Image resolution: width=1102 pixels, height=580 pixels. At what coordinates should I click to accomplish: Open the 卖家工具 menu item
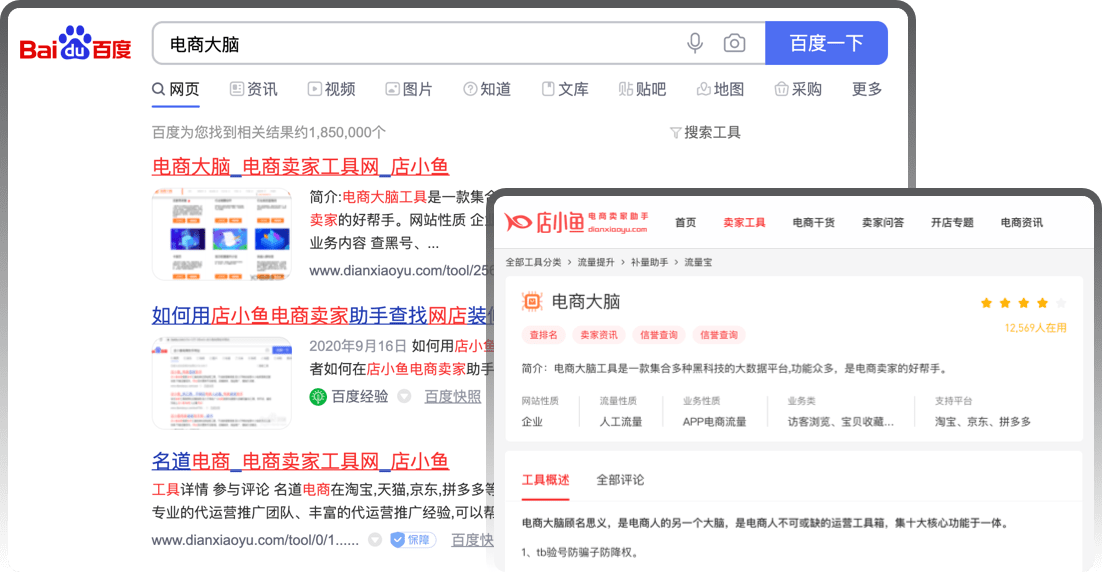[744, 222]
